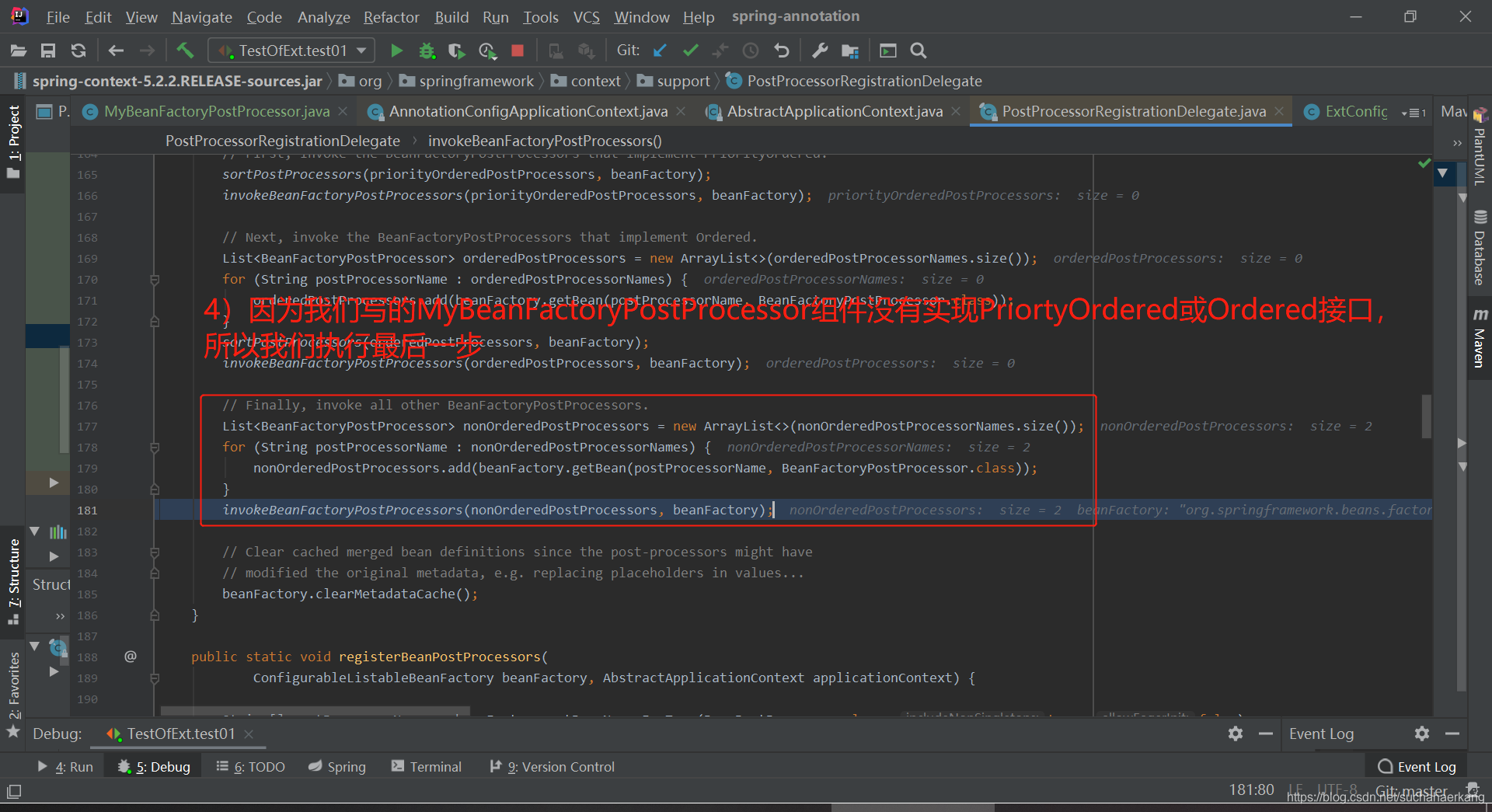Build project with the green hammer icon
This screenshot has width=1492, height=812.
[185, 51]
